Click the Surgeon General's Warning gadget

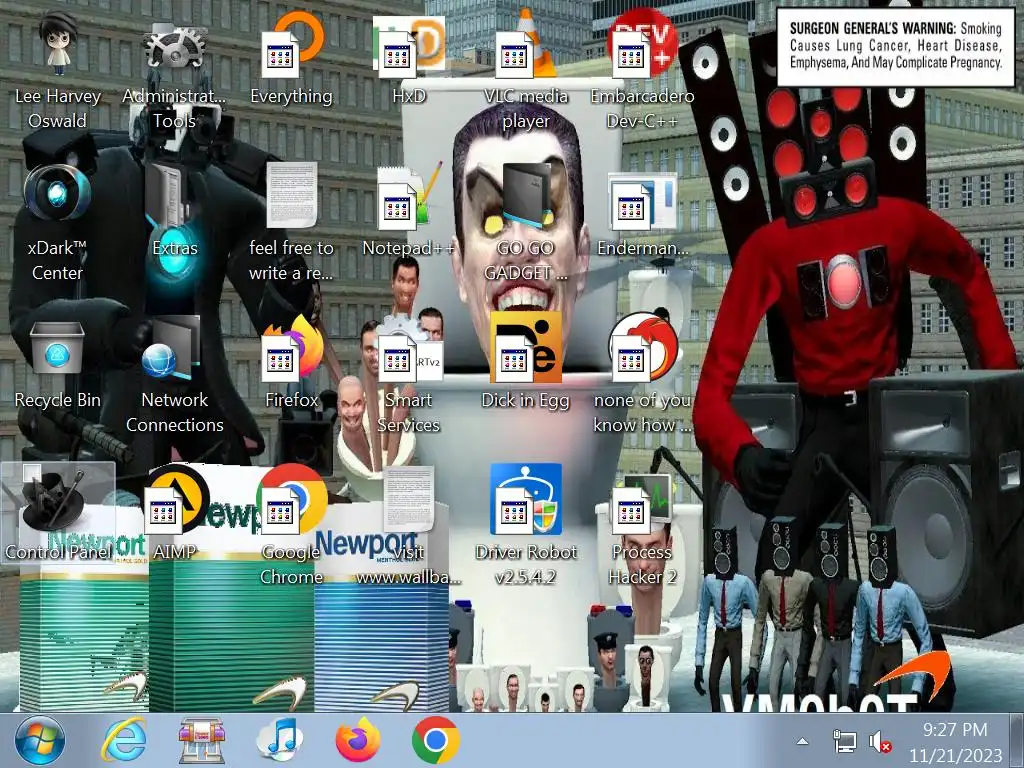pyautogui.click(x=895, y=46)
